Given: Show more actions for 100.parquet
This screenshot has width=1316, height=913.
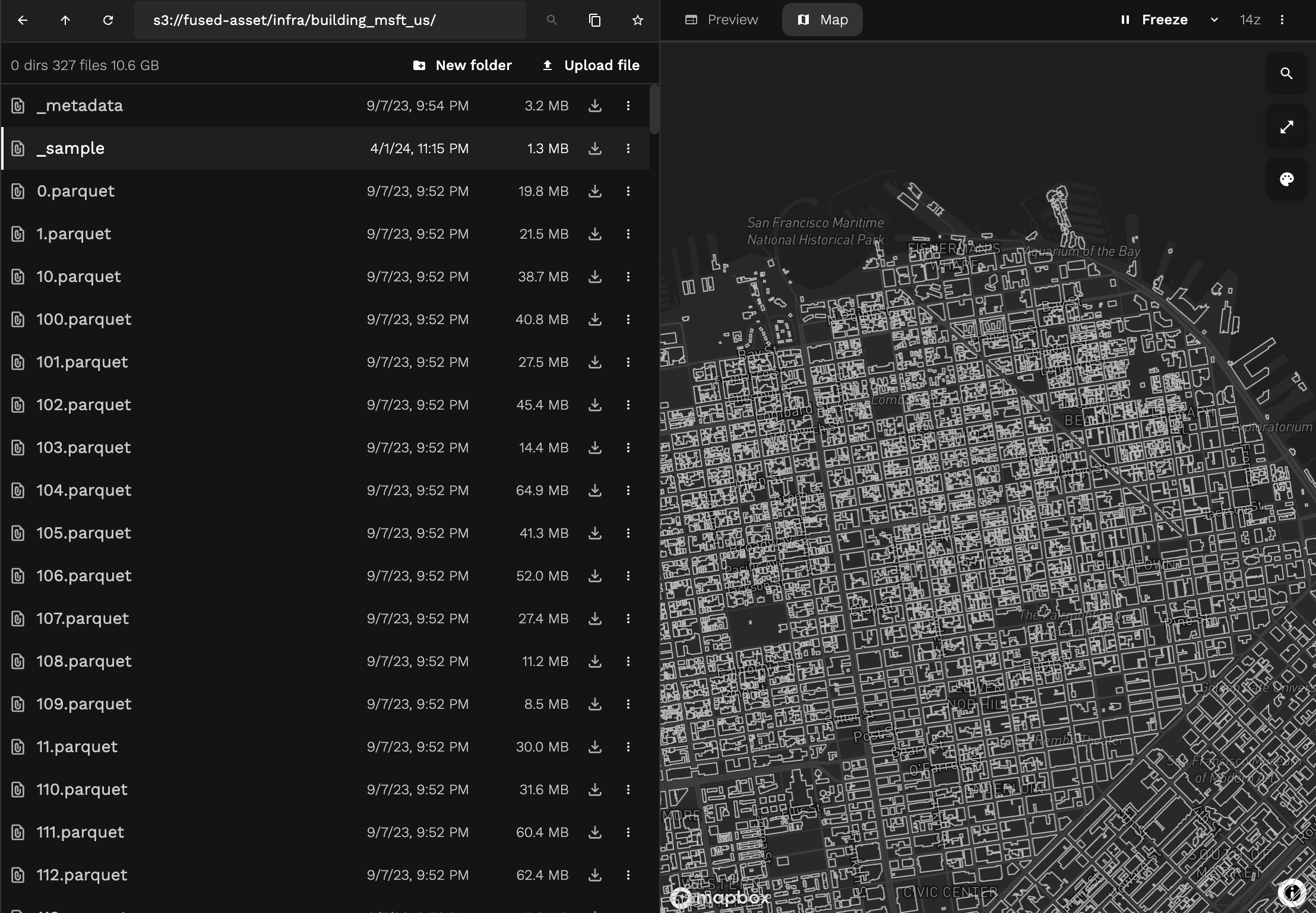Looking at the screenshot, I should point(628,319).
